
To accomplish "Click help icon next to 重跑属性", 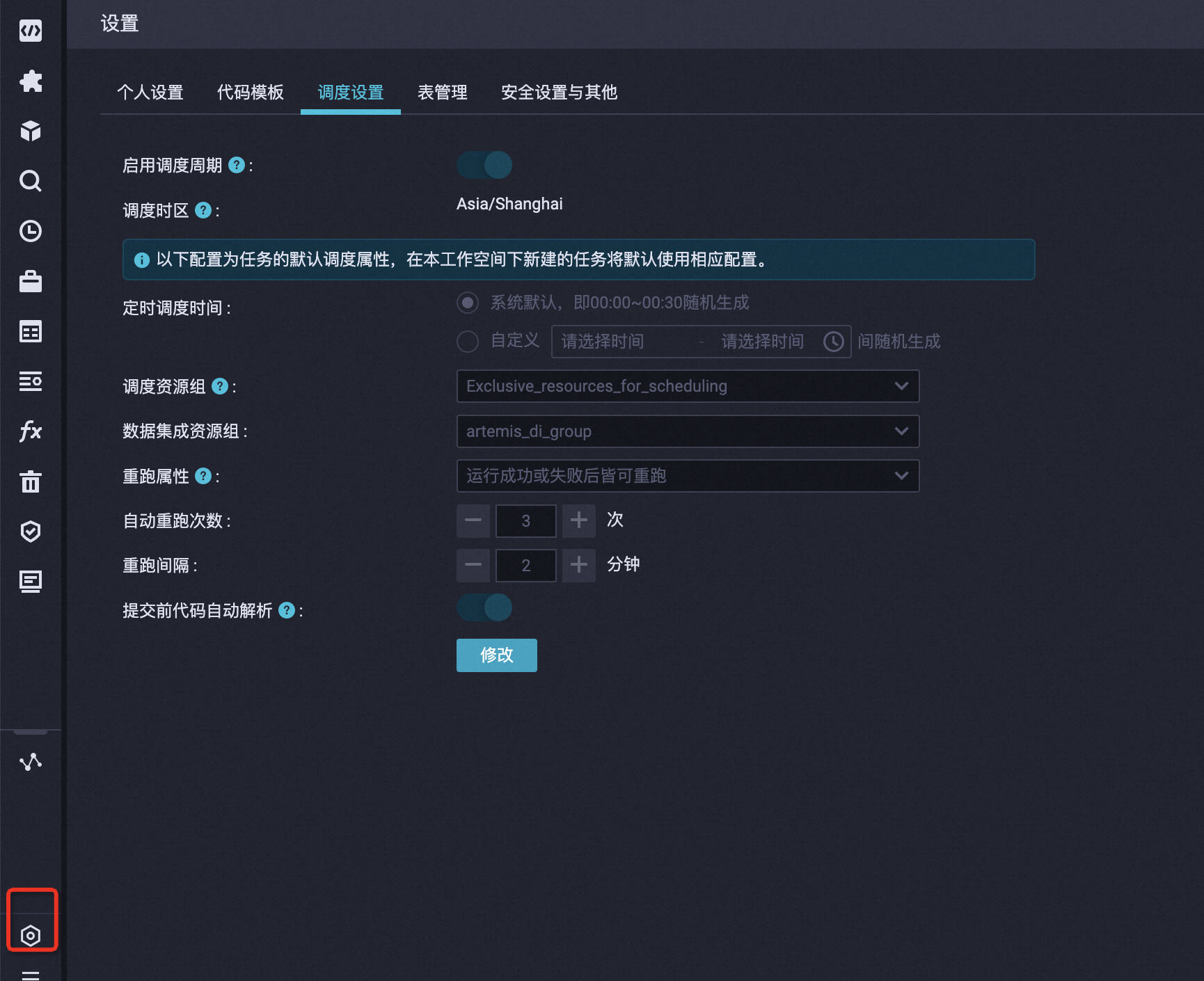I will 203,476.
